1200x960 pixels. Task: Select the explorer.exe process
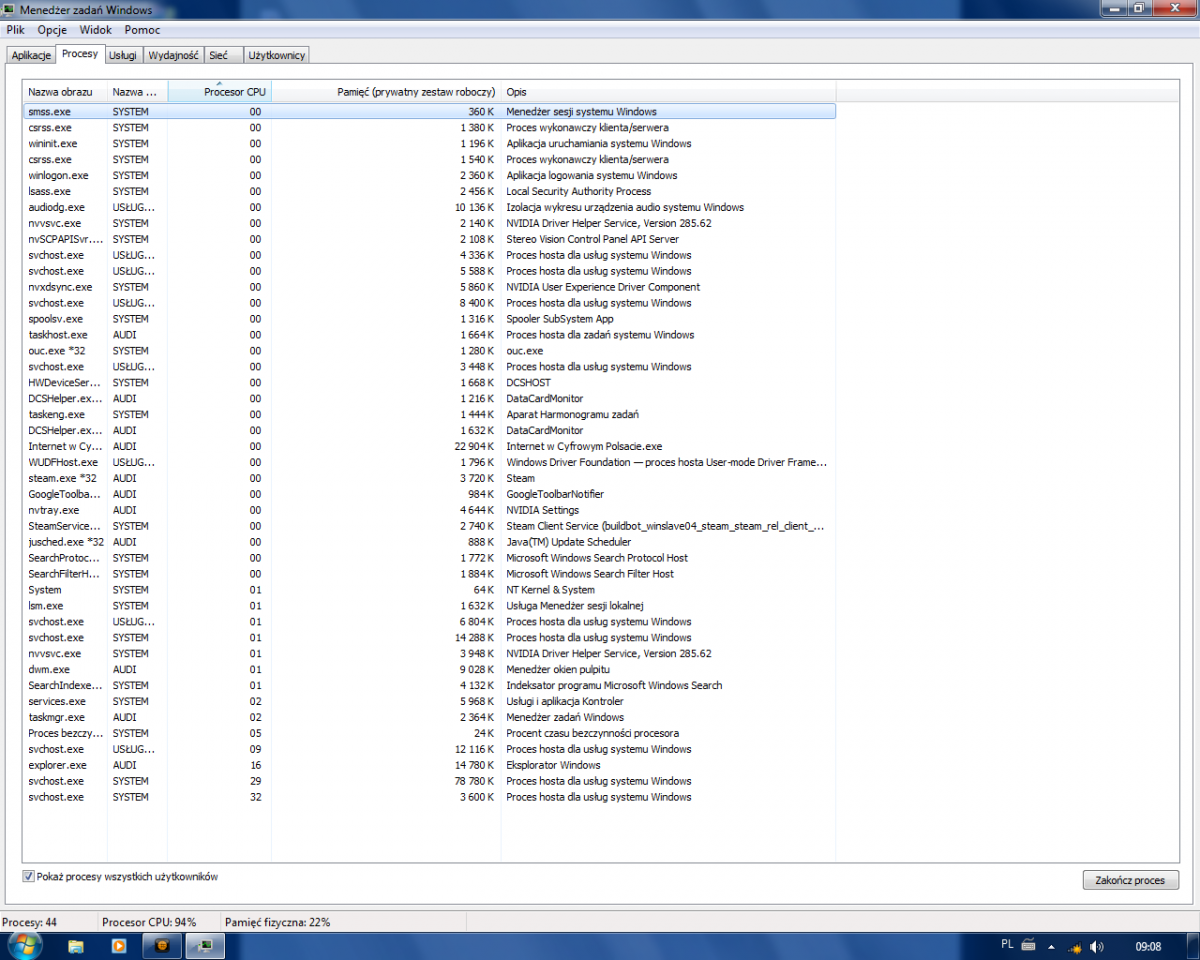(429, 765)
